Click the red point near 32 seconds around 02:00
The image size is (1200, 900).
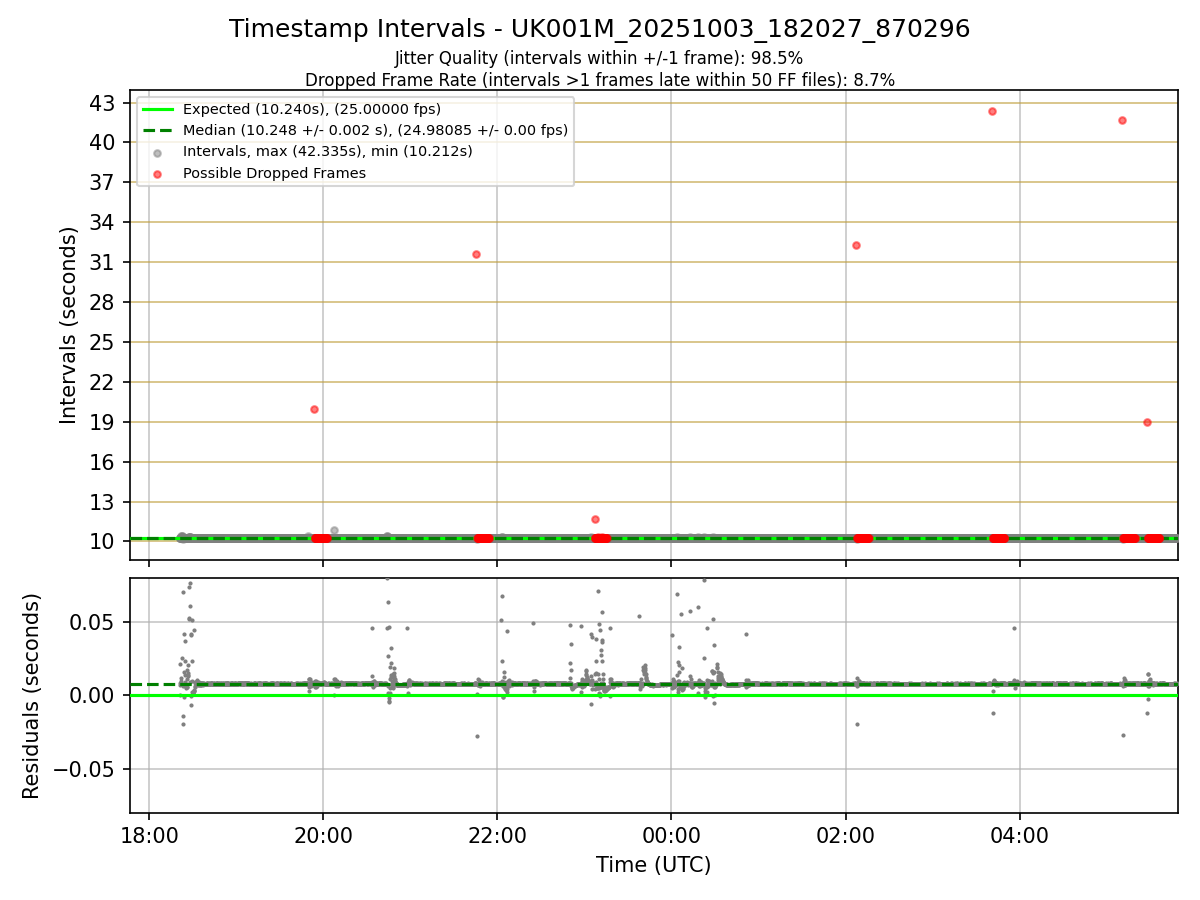(856, 245)
